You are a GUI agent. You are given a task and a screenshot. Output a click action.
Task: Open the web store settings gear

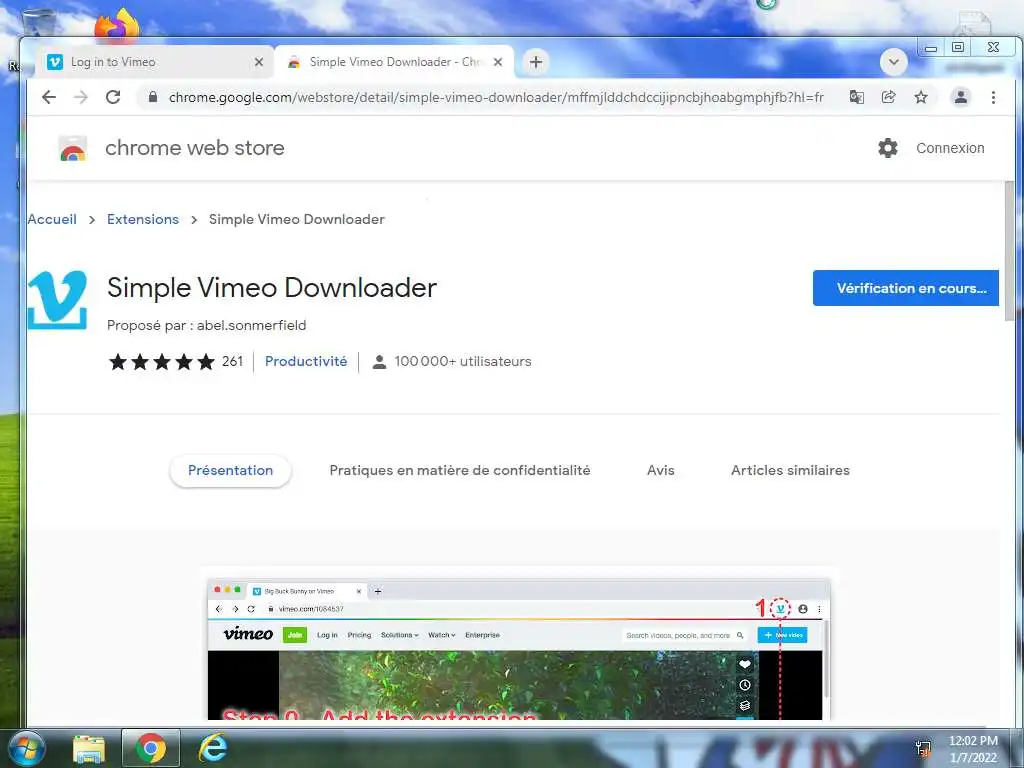click(x=888, y=148)
